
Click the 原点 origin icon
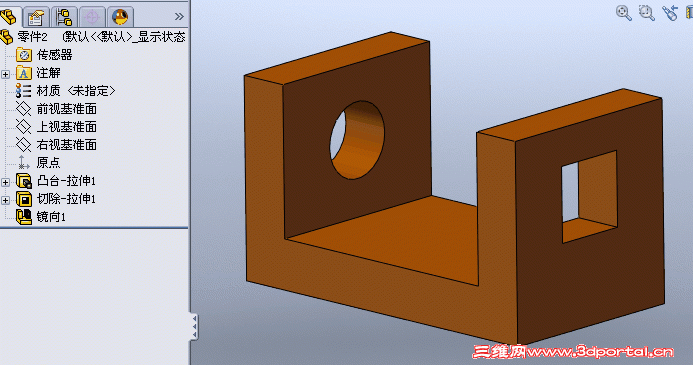tap(23, 163)
